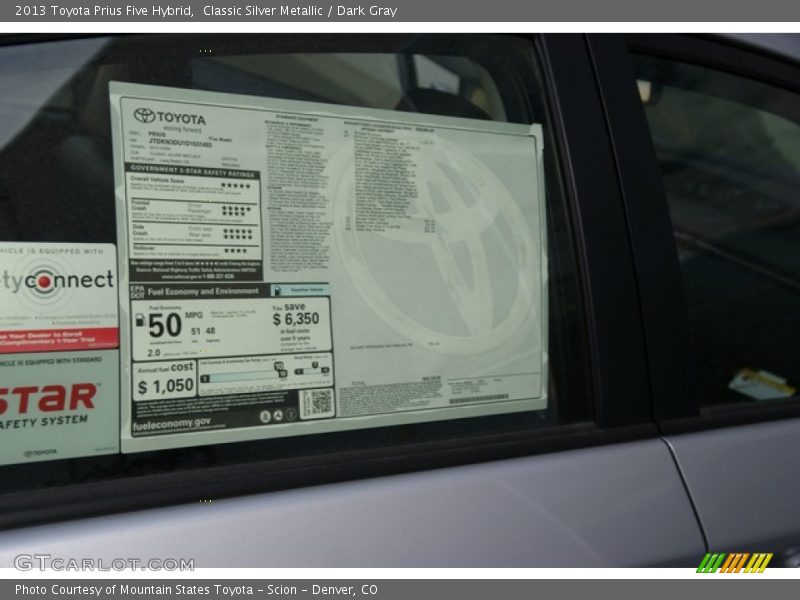Click the 'Fuel Economy and Environment' header
Viewport: 800px width, 600px height.
203,291
